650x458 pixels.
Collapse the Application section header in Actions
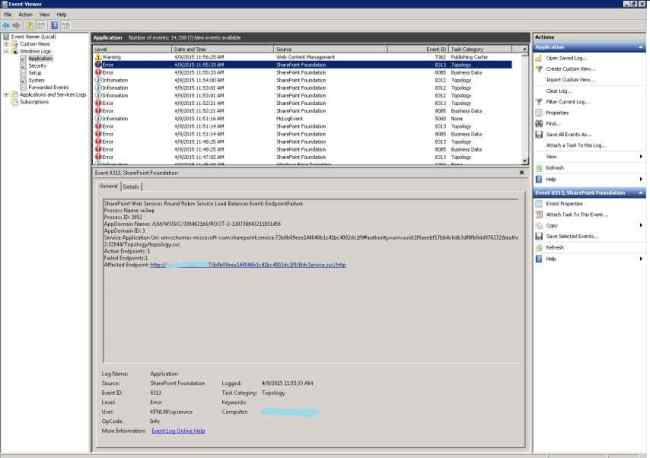[x=640, y=47]
